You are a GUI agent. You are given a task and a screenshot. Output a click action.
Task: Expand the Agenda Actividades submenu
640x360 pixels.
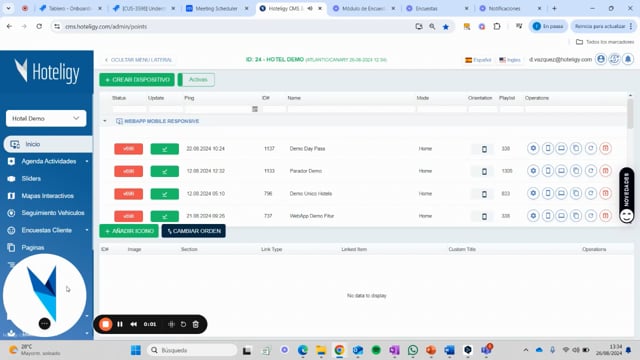(87, 162)
